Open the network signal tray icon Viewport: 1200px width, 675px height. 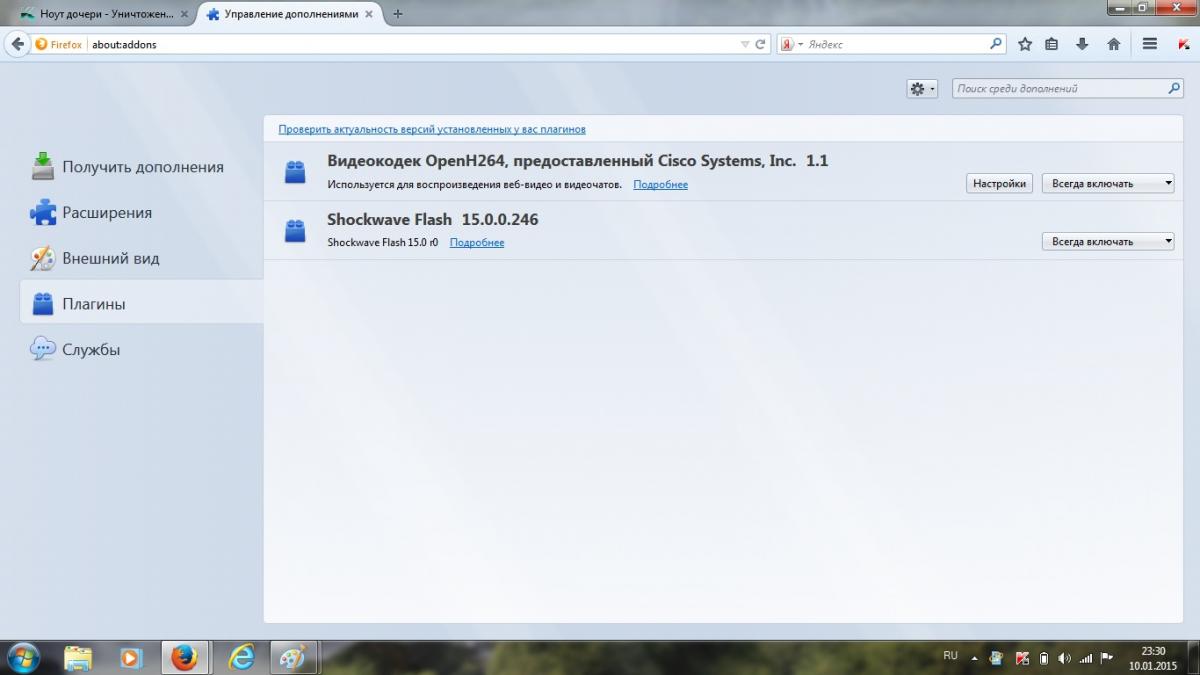(x=1086, y=658)
